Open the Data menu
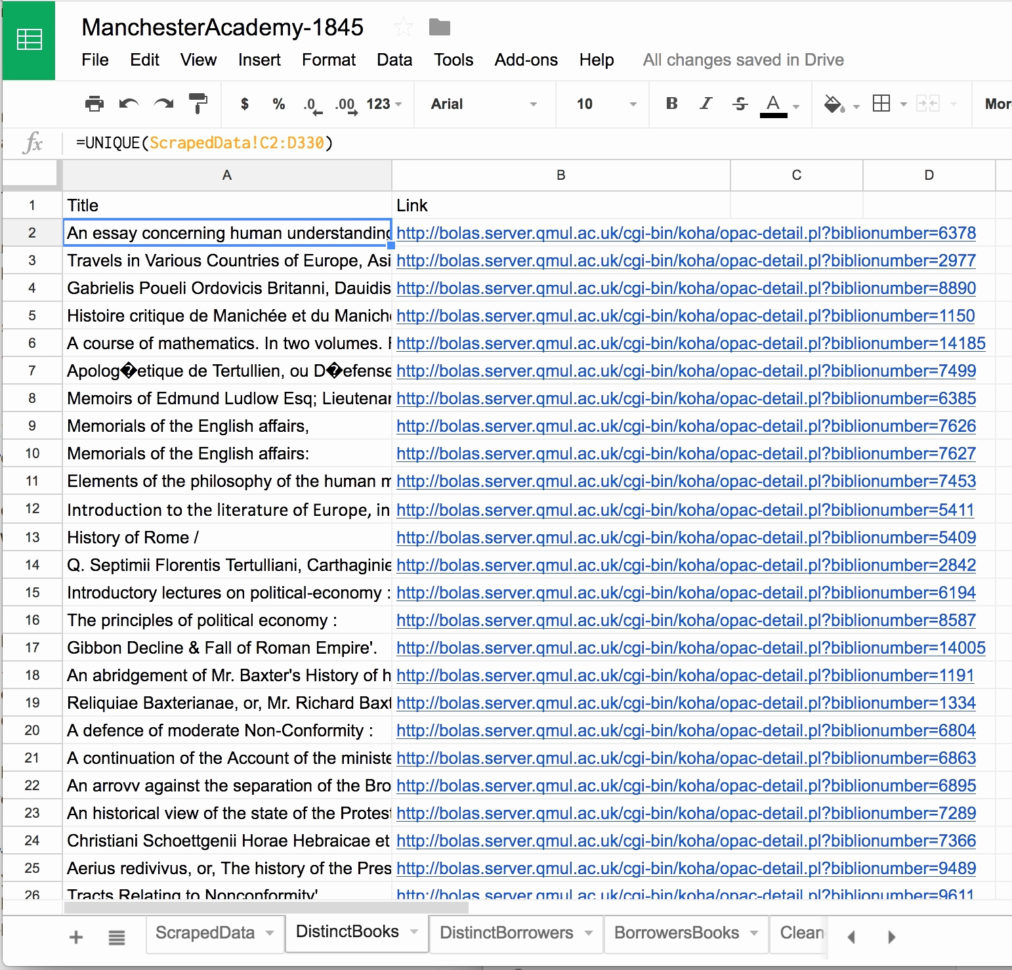Image resolution: width=1012 pixels, height=970 pixels. click(394, 60)
